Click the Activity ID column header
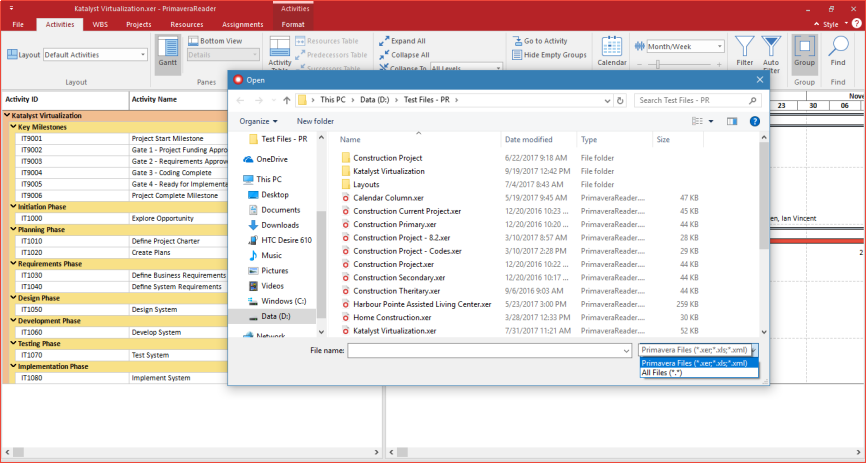 [65, 100]
